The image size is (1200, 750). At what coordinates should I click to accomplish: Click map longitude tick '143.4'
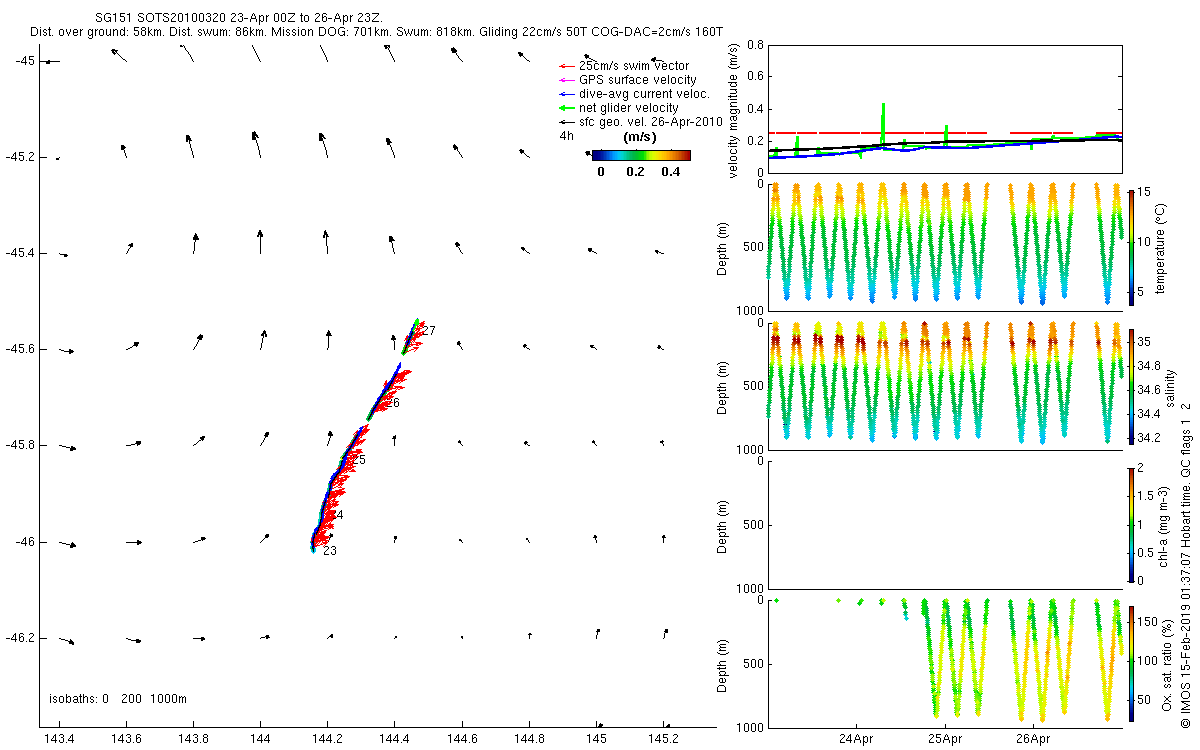[59, 740]
